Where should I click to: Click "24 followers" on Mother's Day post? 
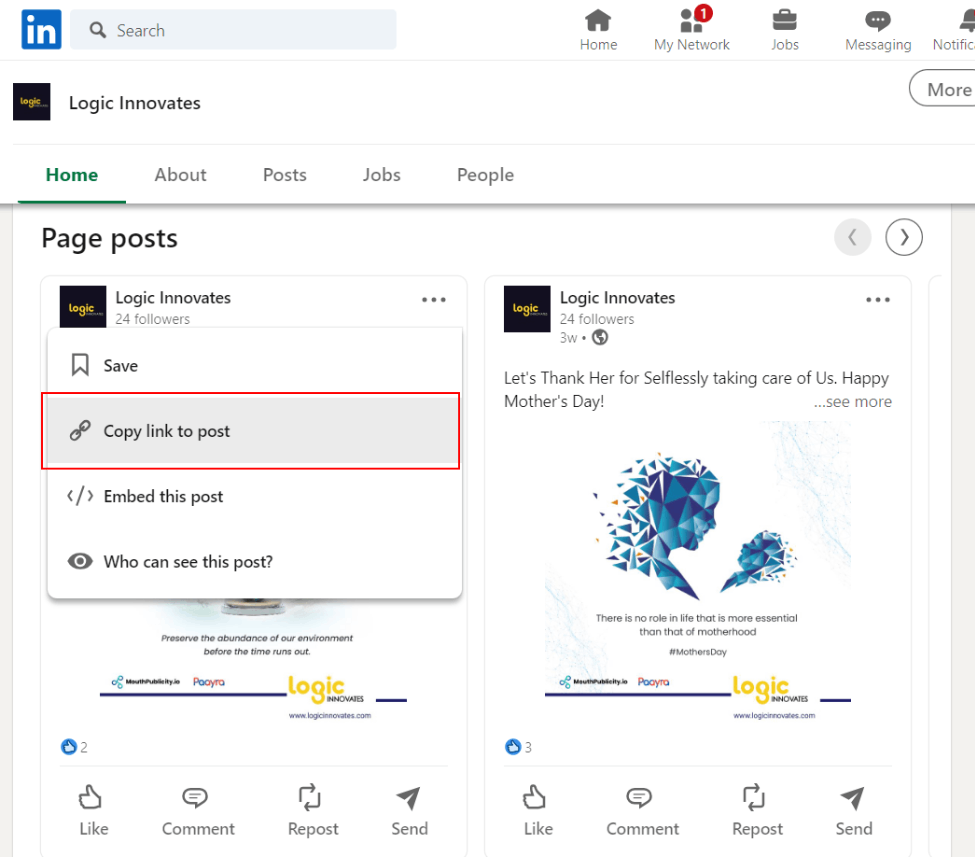pos(596,319)
